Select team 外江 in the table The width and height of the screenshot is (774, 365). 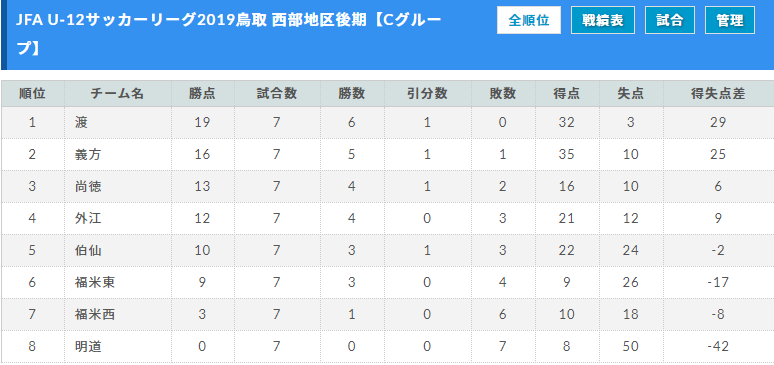pos(88,218)
